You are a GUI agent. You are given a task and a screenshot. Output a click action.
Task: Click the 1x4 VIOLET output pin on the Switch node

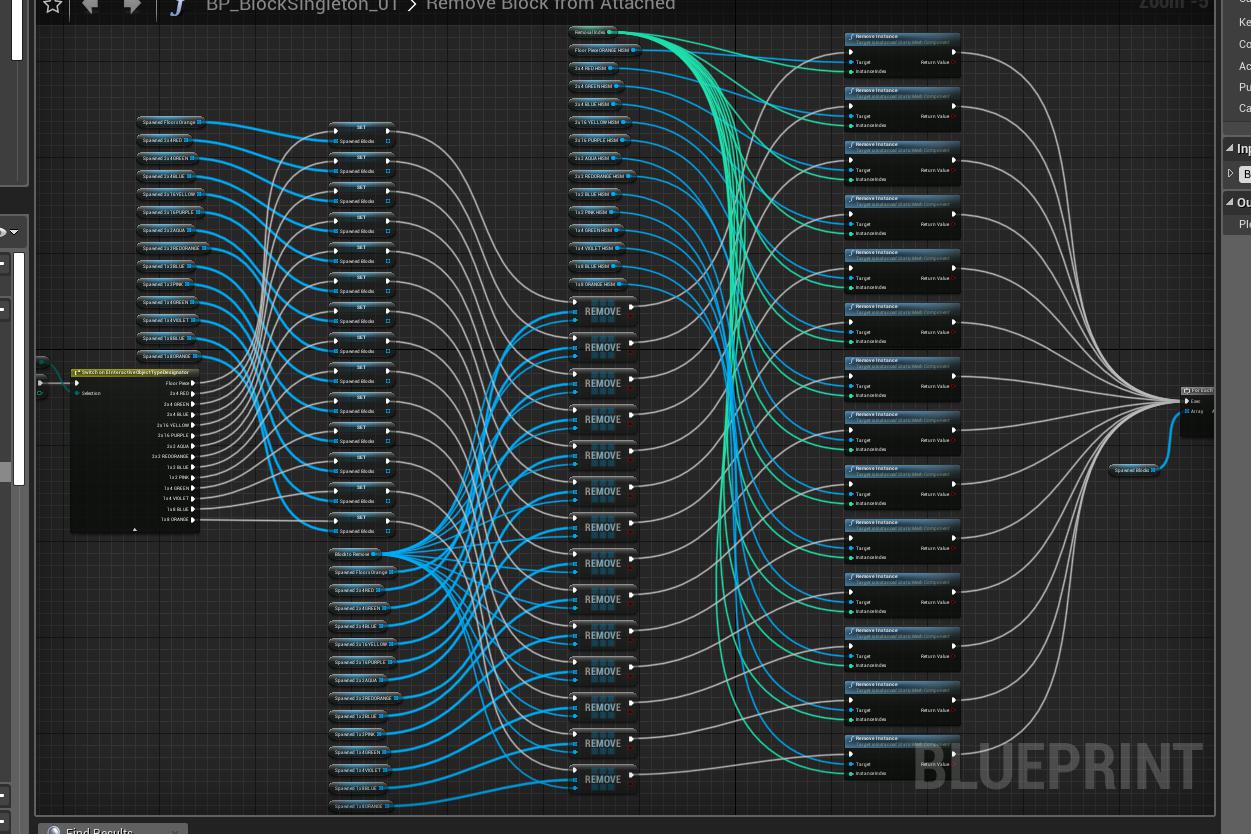(x=193, y=498)
